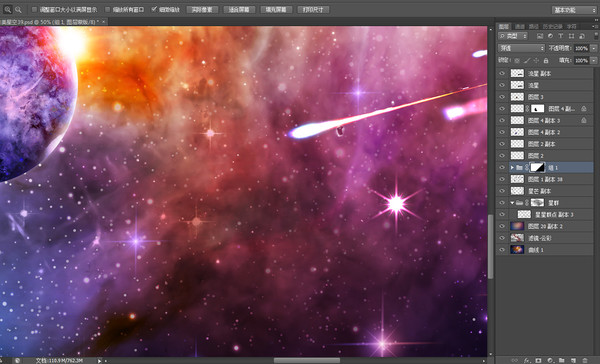Click the fx layer style icon
The width and height of the screenshot is (600, 364).
527,361
